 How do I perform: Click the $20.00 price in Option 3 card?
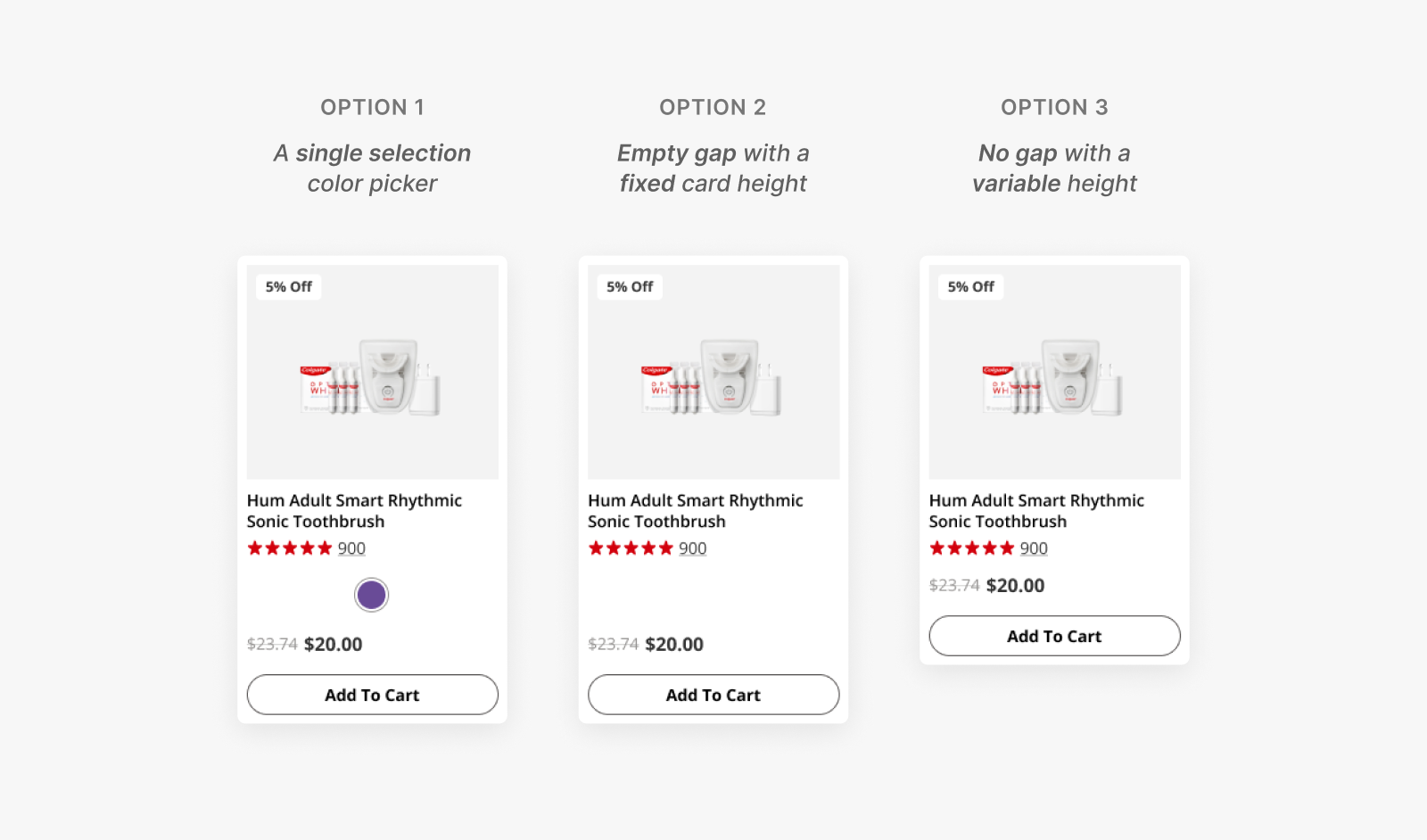(1015, 586)
